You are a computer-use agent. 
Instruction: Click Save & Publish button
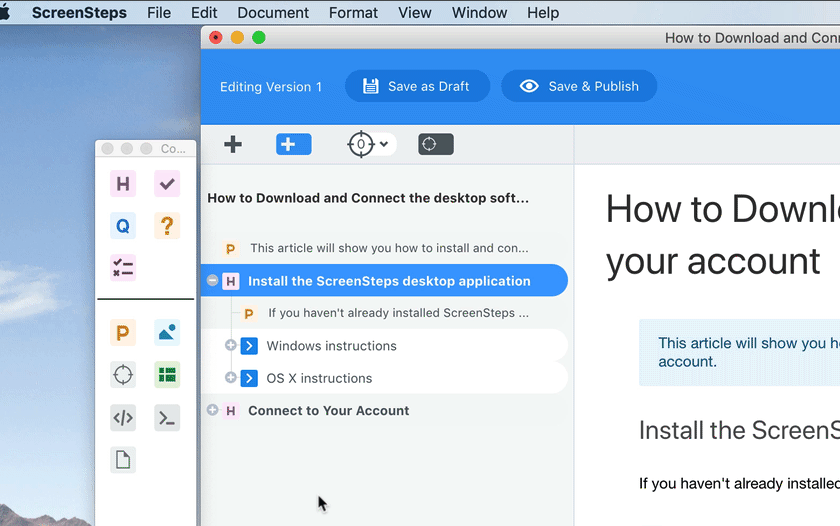(x=579, y=86)
